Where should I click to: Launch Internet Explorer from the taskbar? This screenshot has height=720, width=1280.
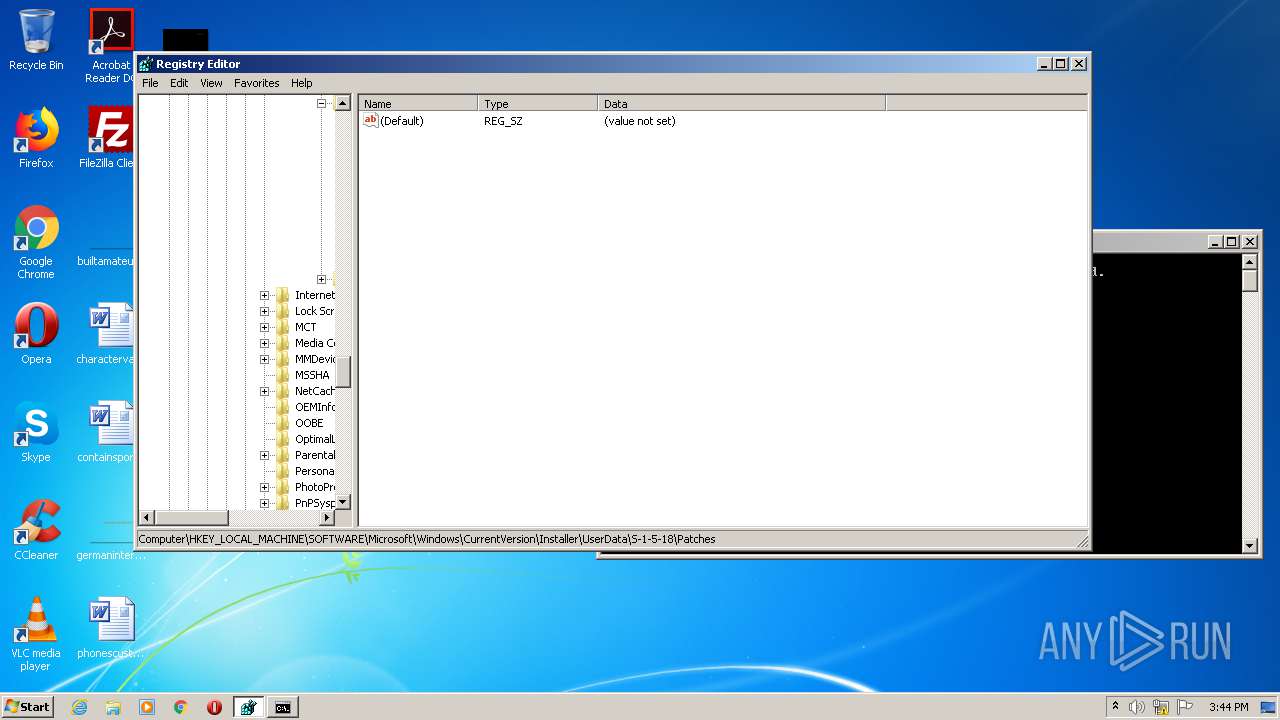point(79,707)
